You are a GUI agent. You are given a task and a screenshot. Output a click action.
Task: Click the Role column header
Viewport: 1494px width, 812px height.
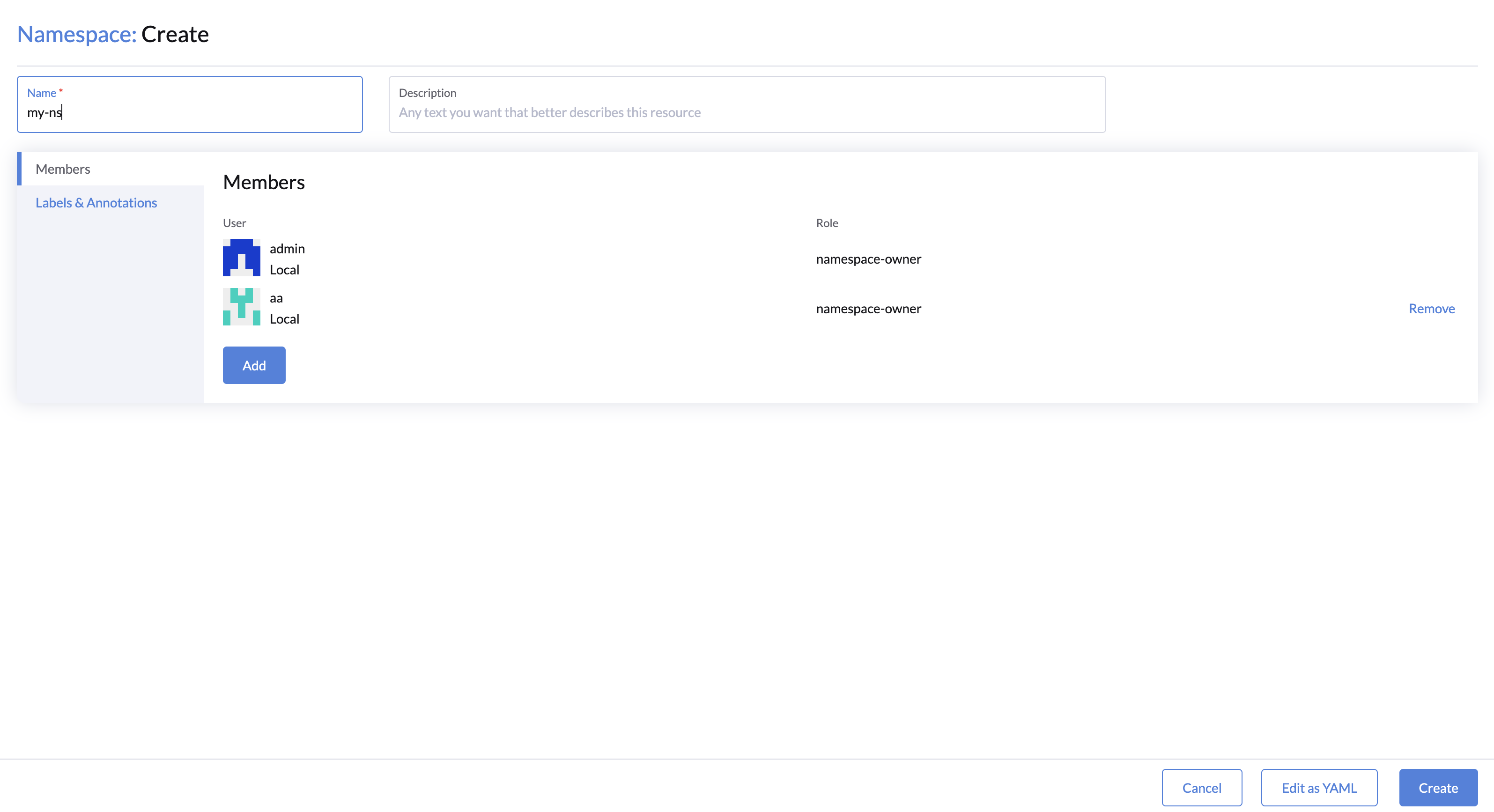coord(827,223)
